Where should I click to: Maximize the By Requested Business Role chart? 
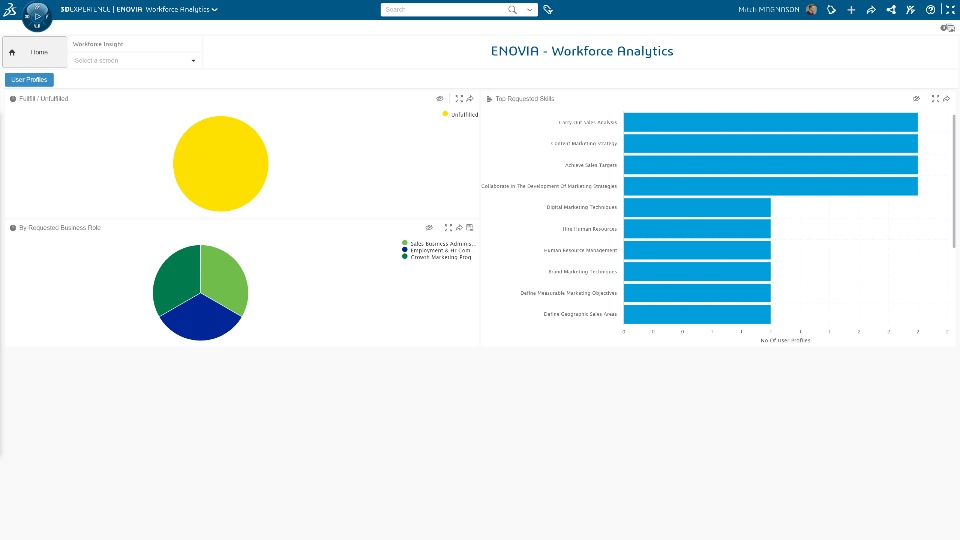pos(448,228)
